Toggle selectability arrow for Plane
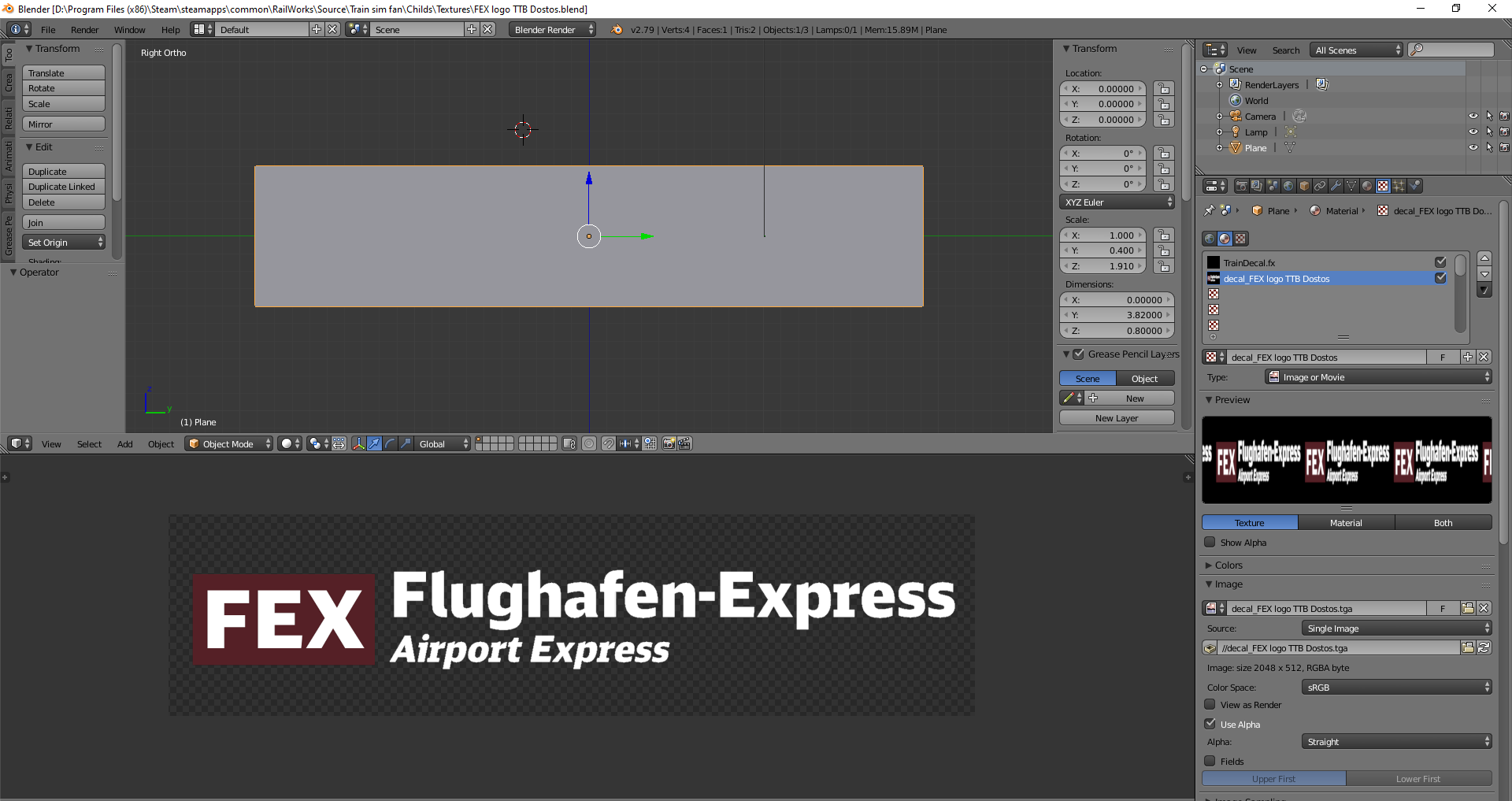Screen dimensions: 1512x801 coord(1489,147)
